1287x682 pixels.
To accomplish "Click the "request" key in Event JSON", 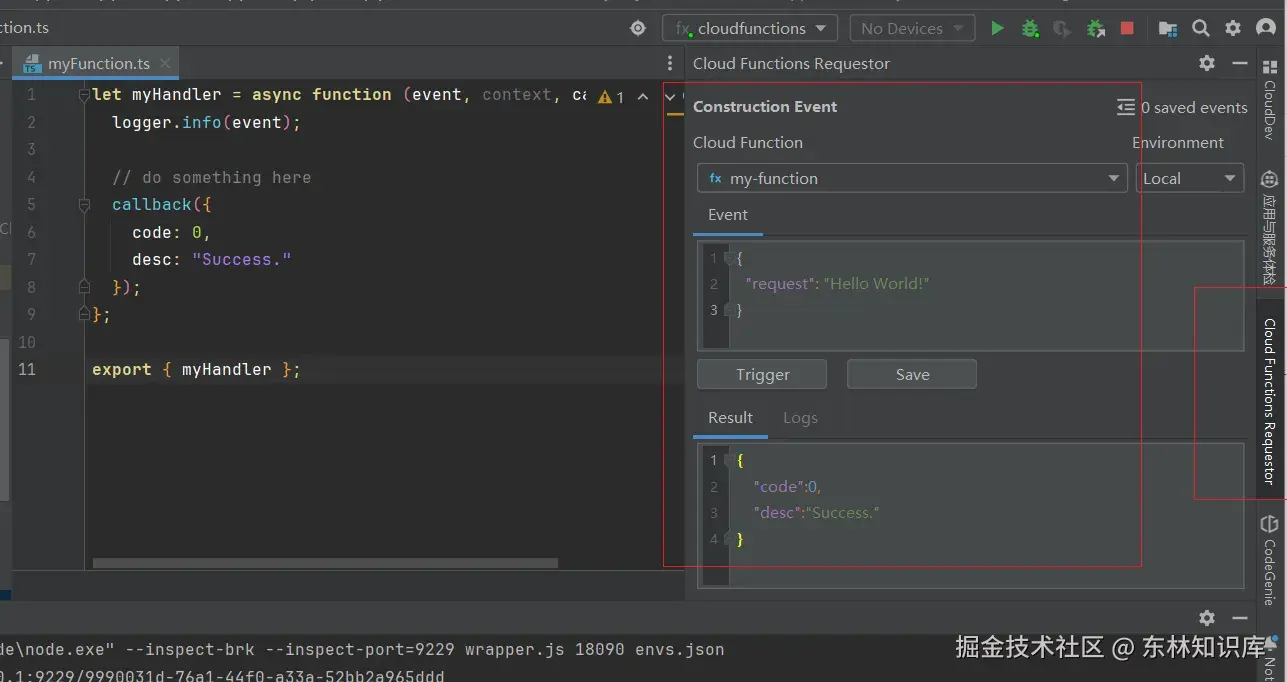I will click(x=781, y=284).
